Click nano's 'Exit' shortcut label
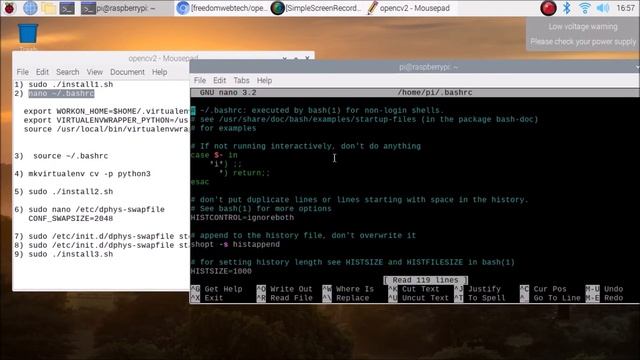The width and height of the screenshot is (640, 360). pyautogui.click(x=214, y=298)
